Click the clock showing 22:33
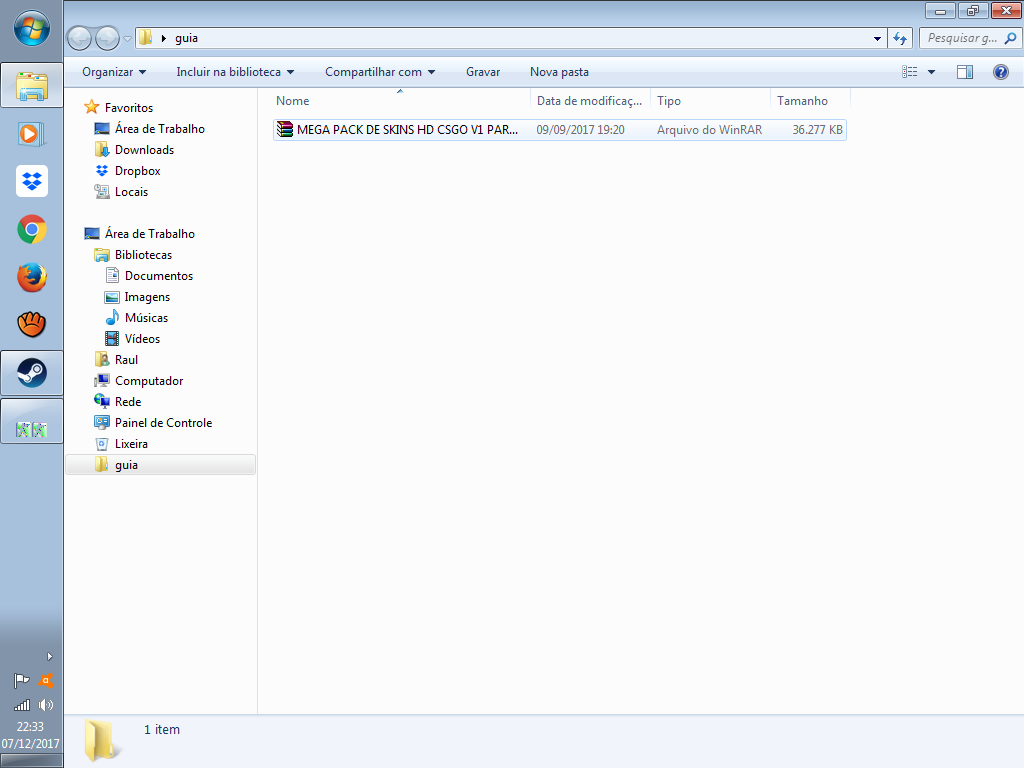 tap(31, 726)
